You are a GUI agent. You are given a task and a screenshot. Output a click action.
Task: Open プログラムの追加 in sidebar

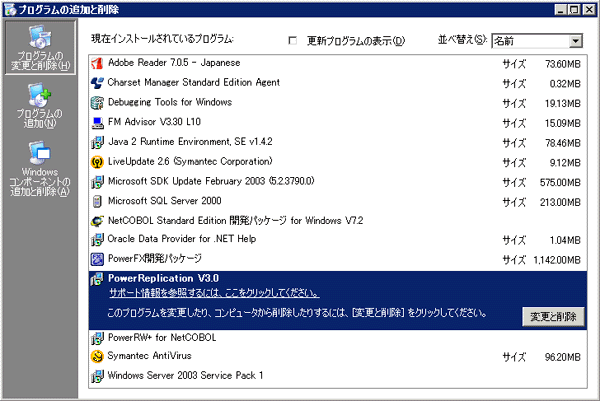pos(40,106)
